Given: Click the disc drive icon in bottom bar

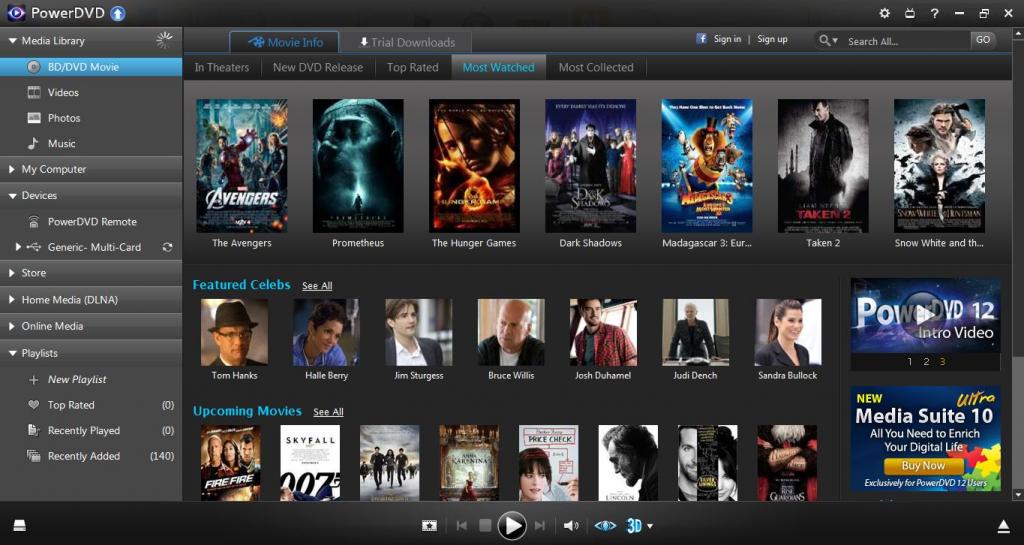Looking at the screenshot, I should pos(20,525).
